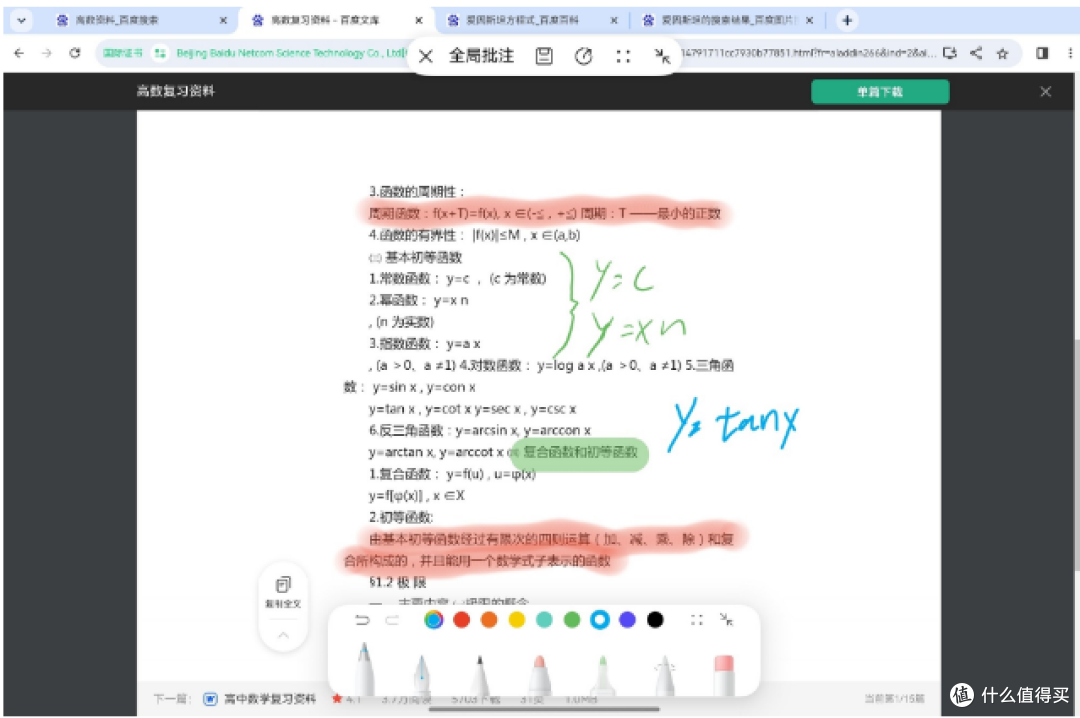Select the pink eraser tool
Screen dimensions: 1080x718
tap(724, 673)
